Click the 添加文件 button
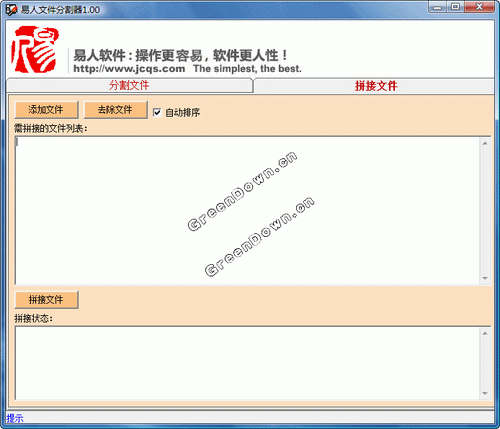 coord(46,110)
